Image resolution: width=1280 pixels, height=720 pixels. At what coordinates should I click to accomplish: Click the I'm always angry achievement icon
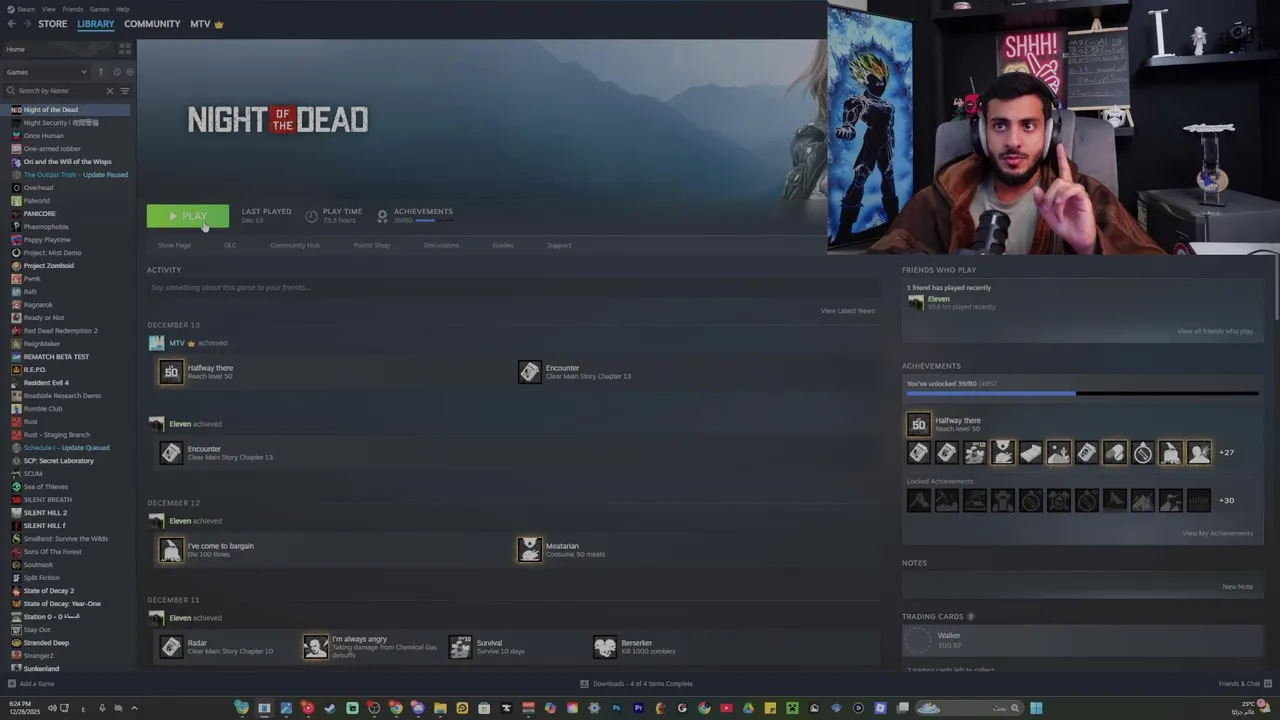315,647
